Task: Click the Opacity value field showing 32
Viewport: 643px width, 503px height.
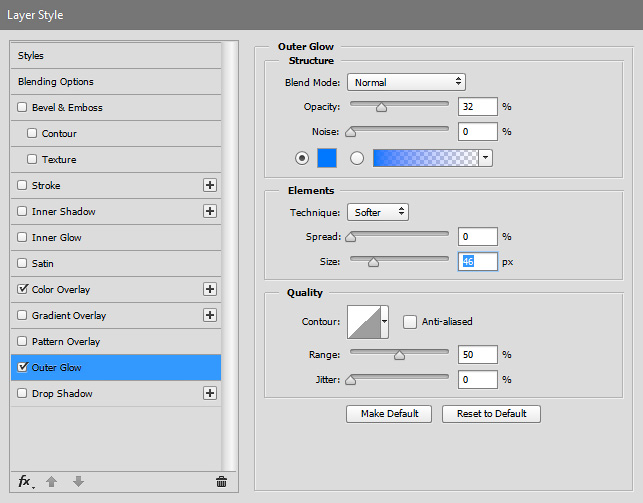Action: pos(478,107)
